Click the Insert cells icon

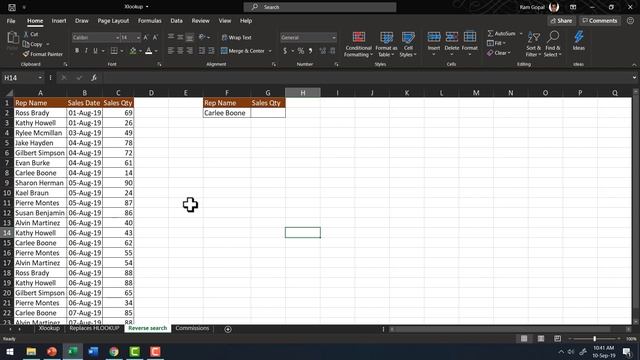433,37
